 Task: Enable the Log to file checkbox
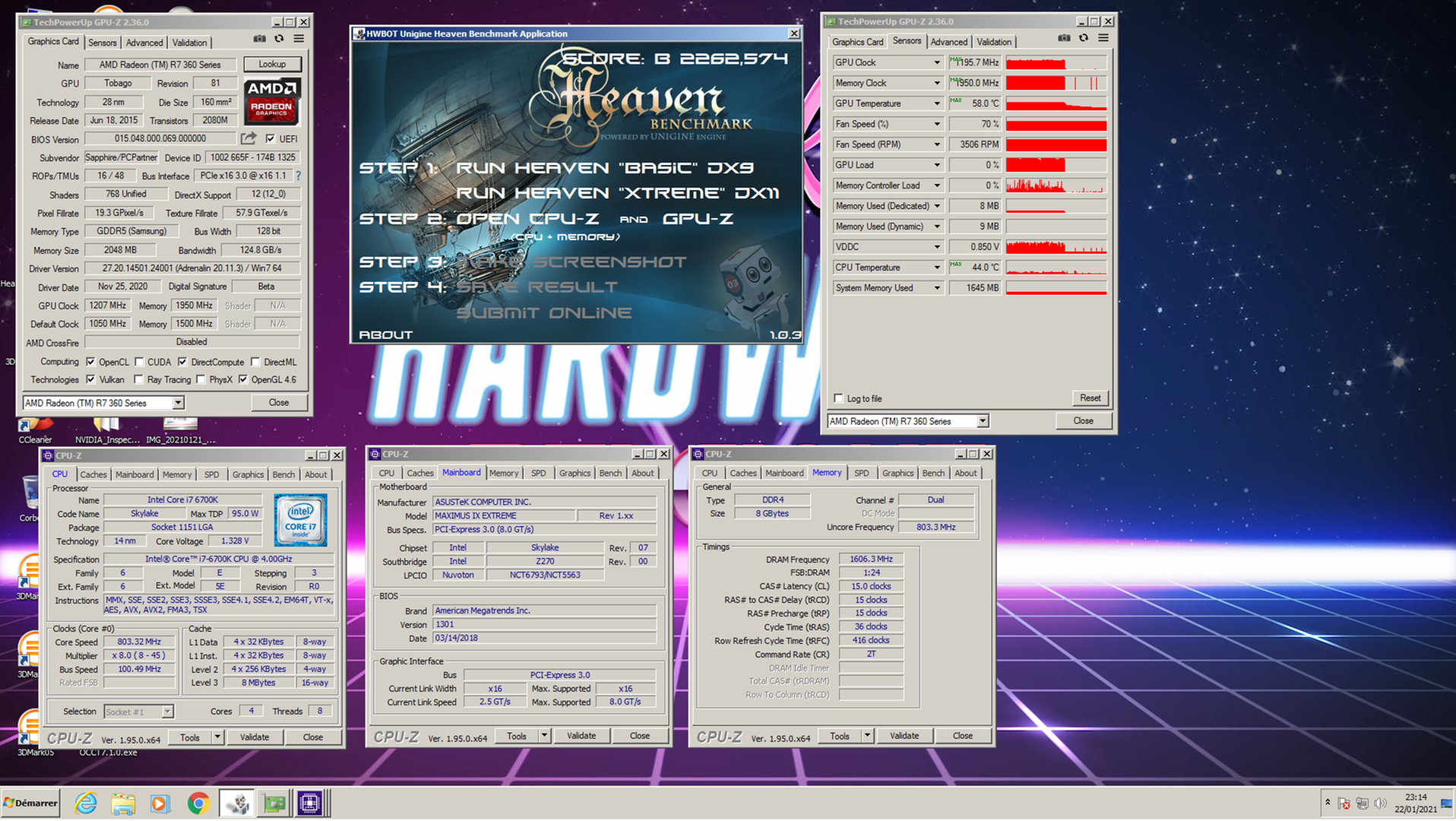(x=838, y=398)
